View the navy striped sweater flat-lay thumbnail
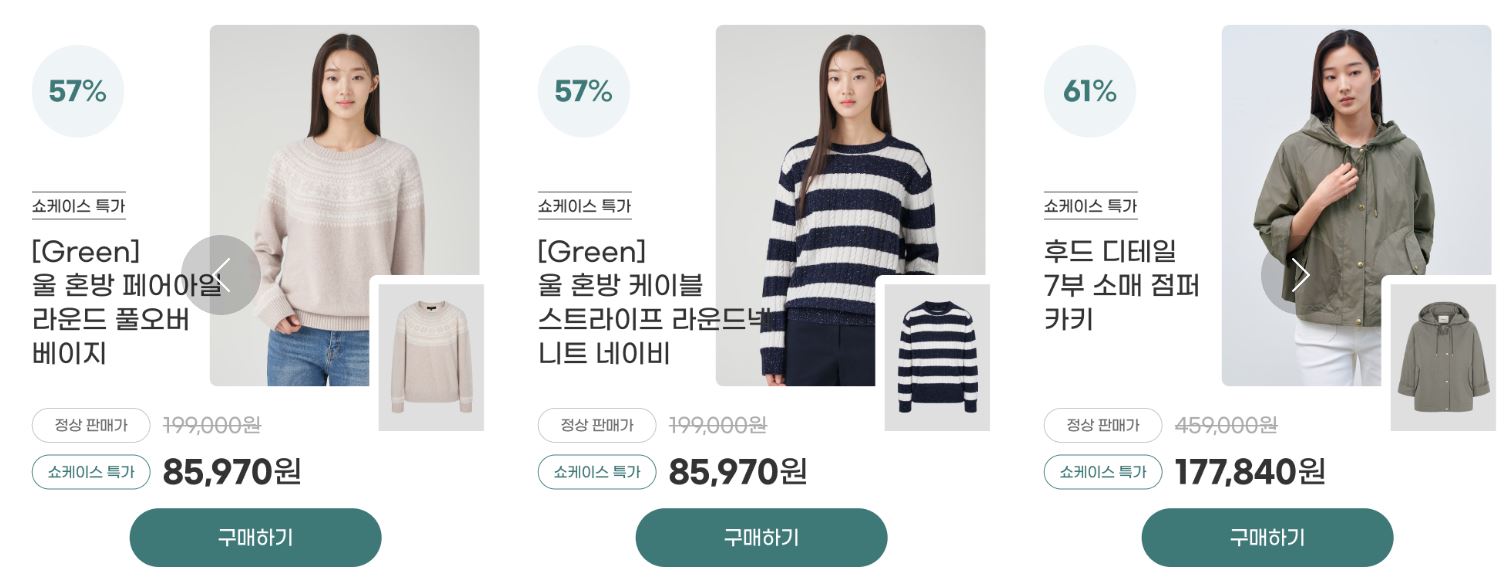 pos(937,358)
